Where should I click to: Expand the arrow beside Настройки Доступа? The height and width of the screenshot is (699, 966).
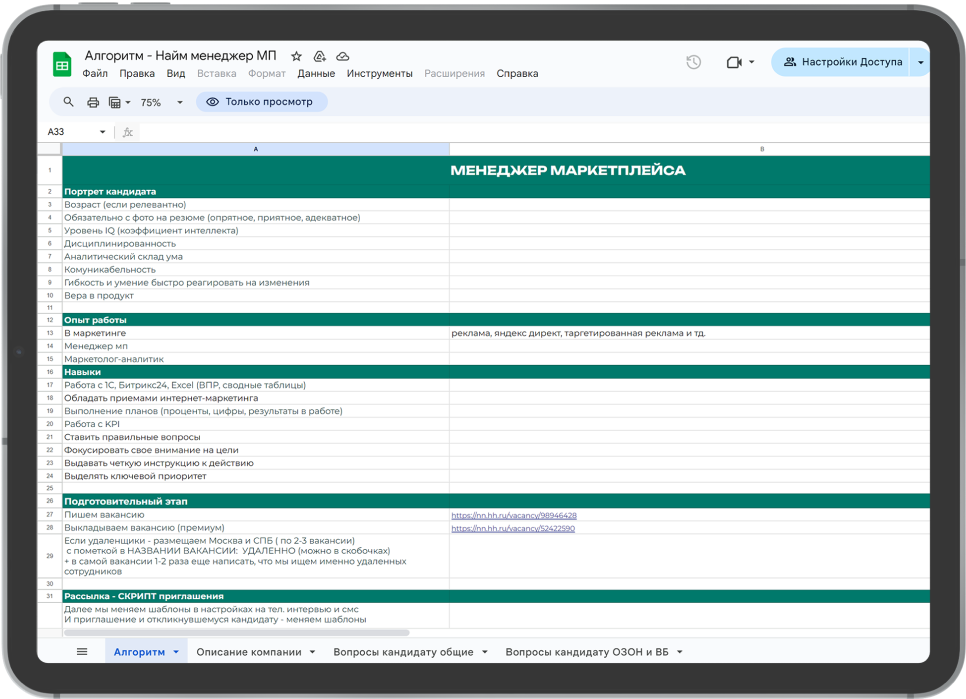[920, 62]
